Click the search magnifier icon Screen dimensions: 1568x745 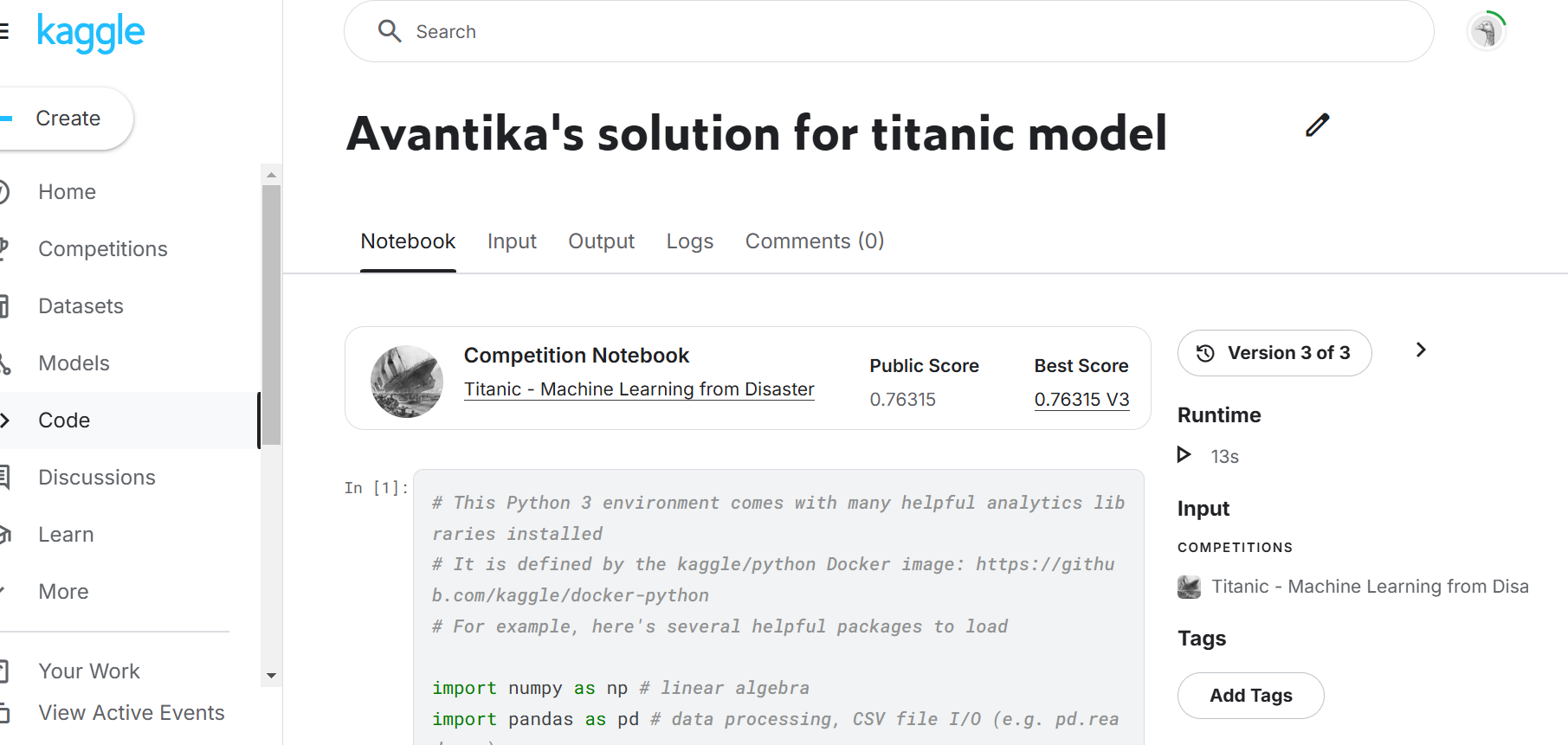(x=390, y=31)
